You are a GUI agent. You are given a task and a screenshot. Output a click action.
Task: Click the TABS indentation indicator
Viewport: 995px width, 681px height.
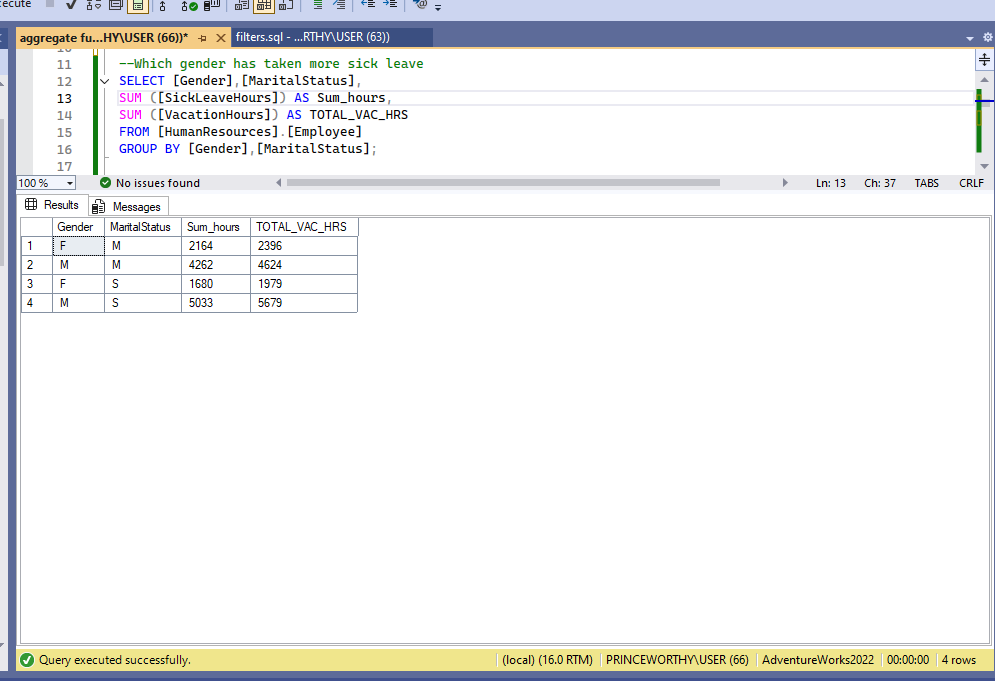pos(926,183)
